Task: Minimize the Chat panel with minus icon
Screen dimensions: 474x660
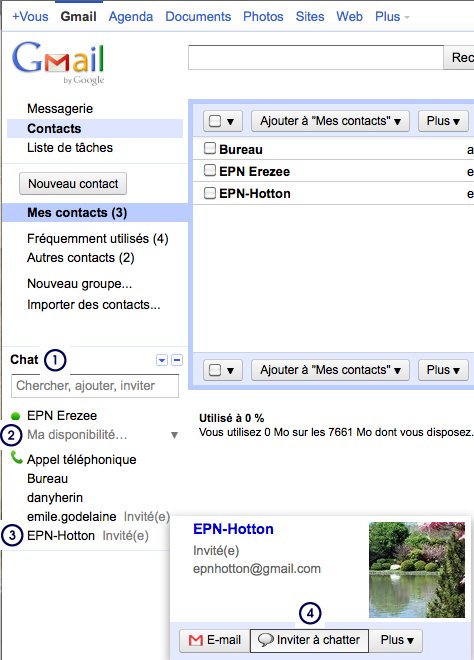Action: click(x=177, y=360)
